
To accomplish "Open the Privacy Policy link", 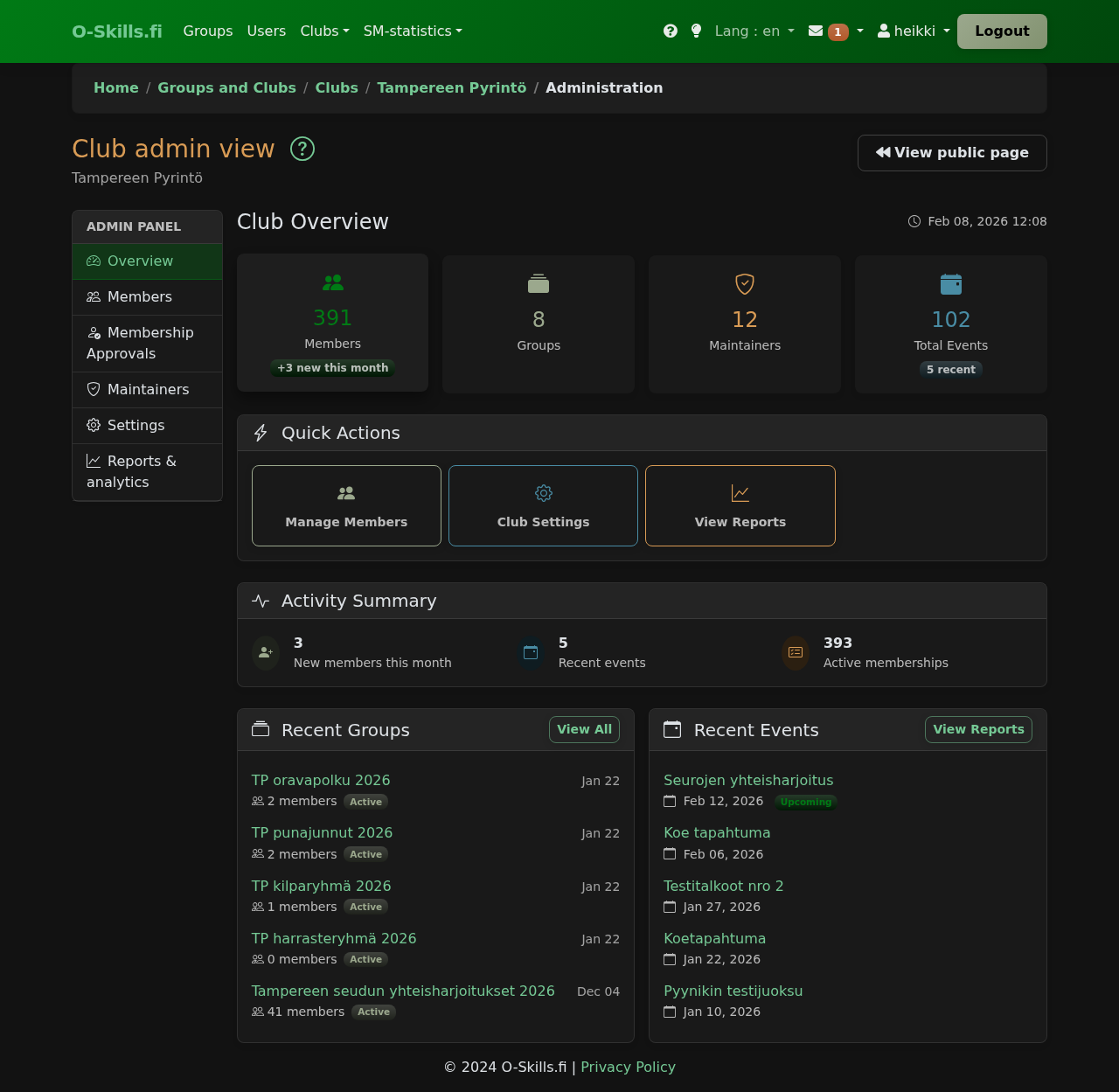I will pyautogui.click(x=628, y=1067).
